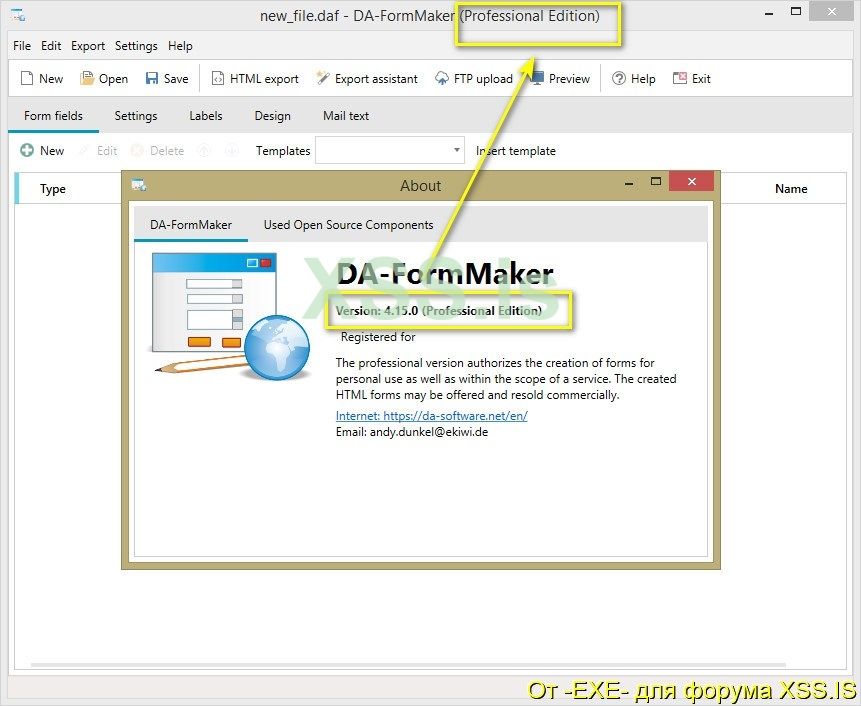The image size is (861, 706).
Task: Open the Edit menu
Action: pos(51,46)
